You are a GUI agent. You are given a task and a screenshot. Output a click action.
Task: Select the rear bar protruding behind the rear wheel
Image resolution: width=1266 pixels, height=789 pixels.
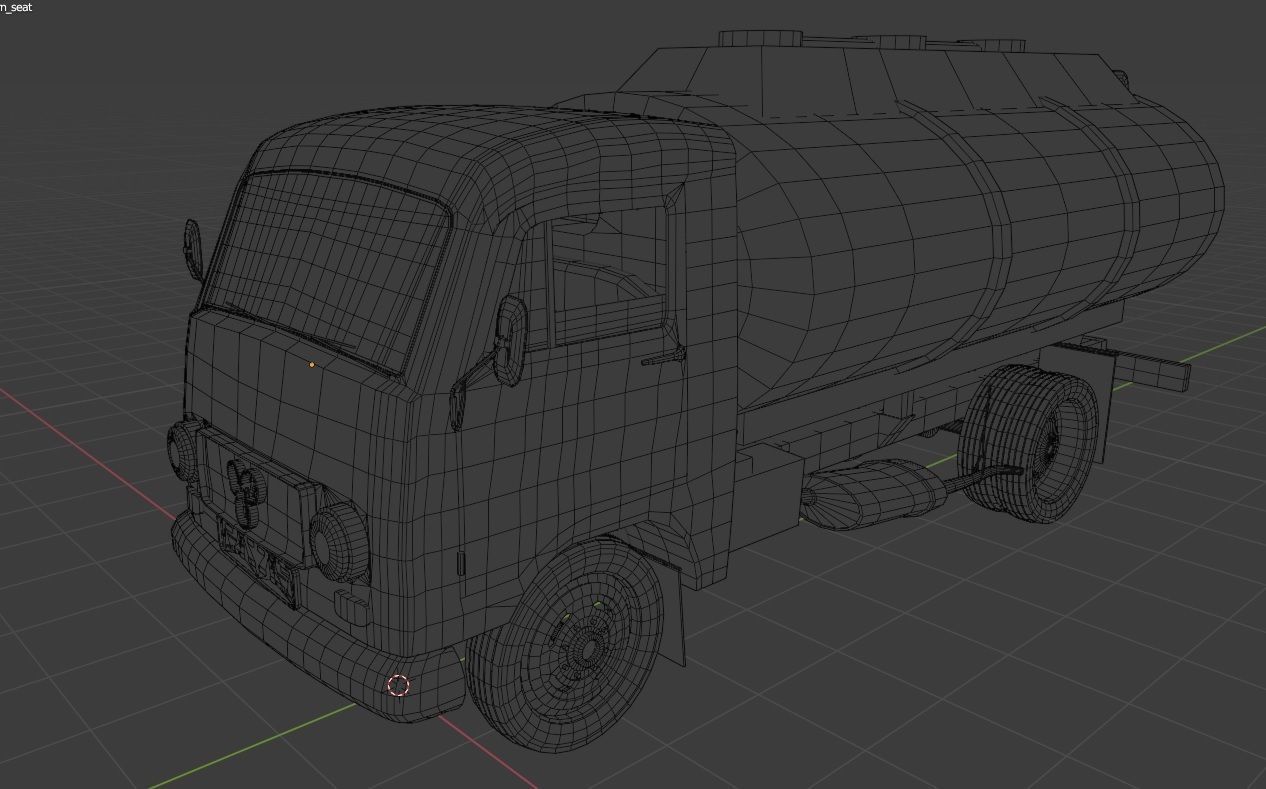click(x=1152, y=369)
